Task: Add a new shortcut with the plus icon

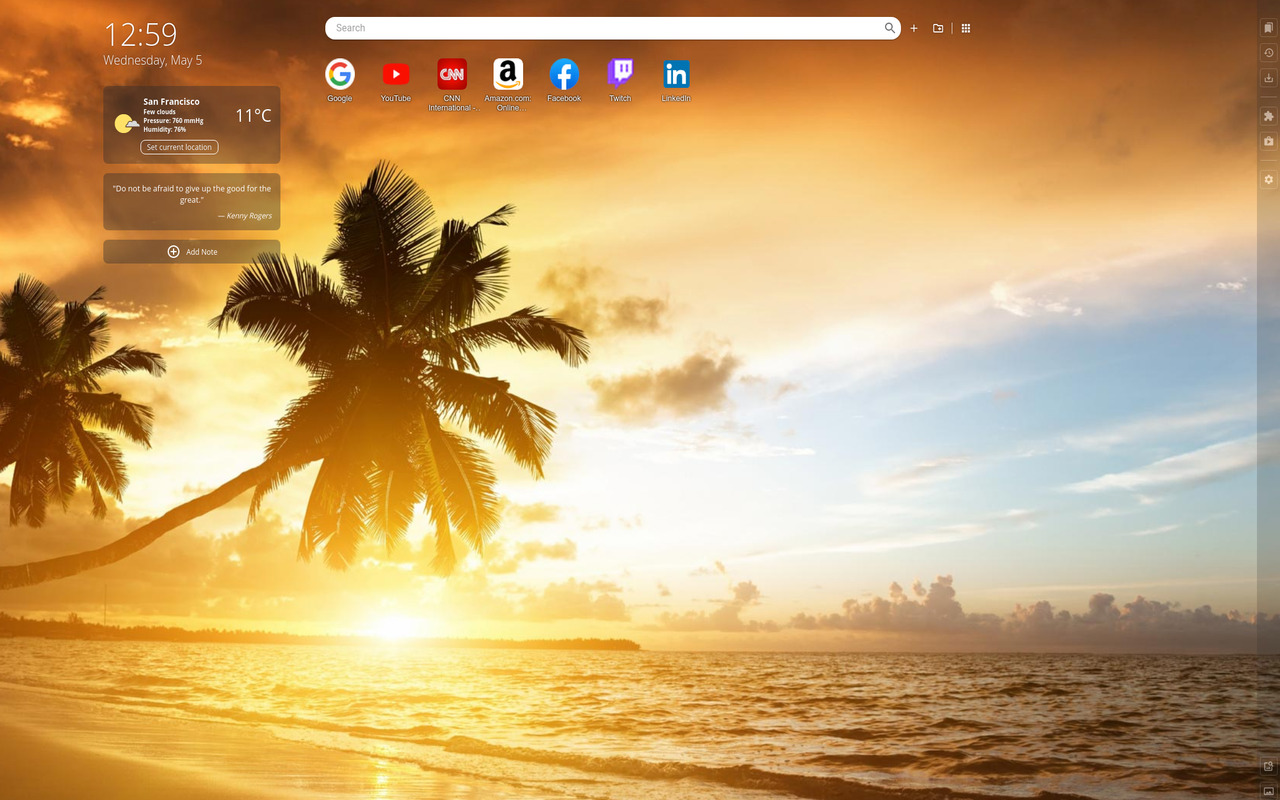Action: [913, 28]
